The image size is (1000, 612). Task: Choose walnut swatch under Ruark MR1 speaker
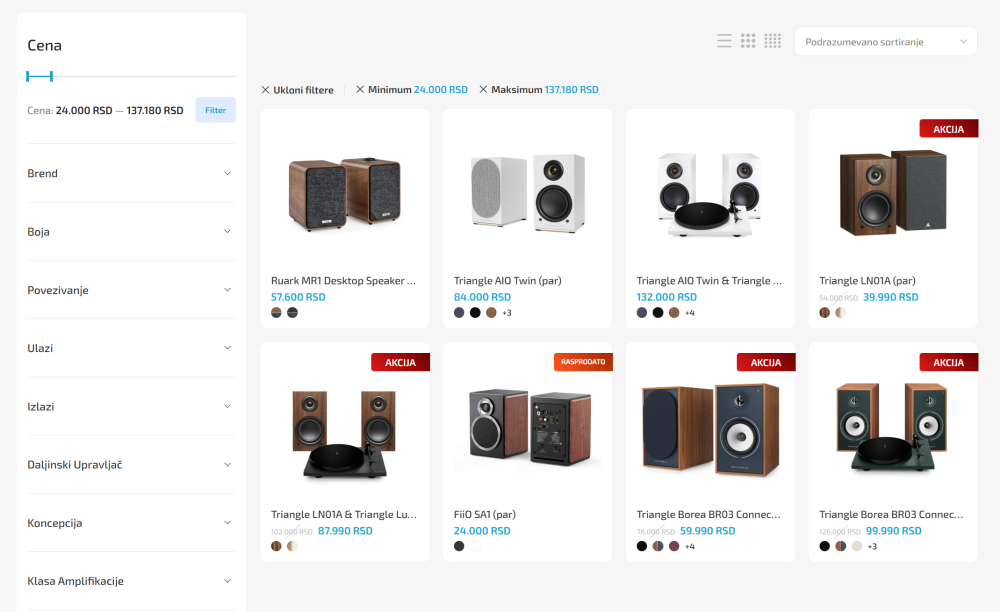(276, 312)
